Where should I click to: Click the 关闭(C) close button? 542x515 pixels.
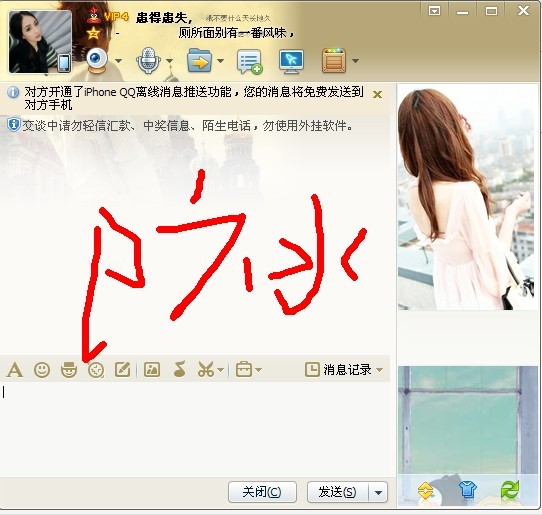pyautogui.click(x=262, y=492)
